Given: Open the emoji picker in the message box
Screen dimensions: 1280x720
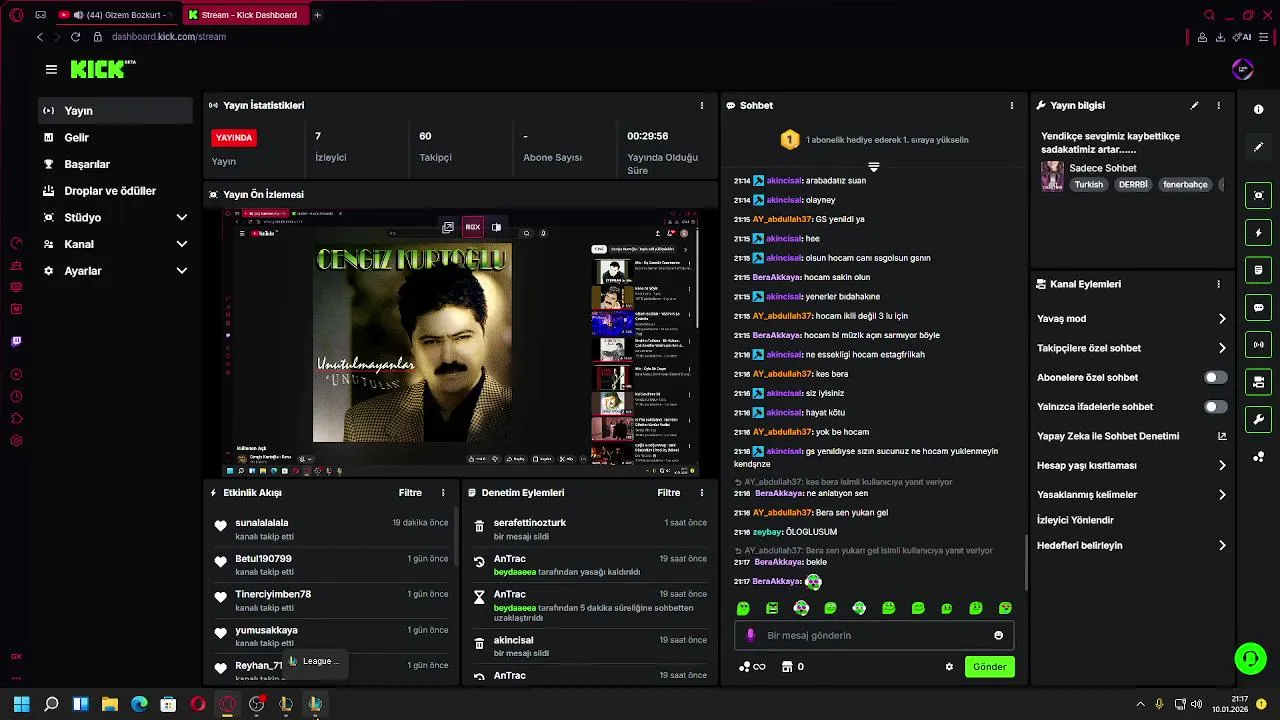Looking at the screenshot, I should [x=998, y=635].
